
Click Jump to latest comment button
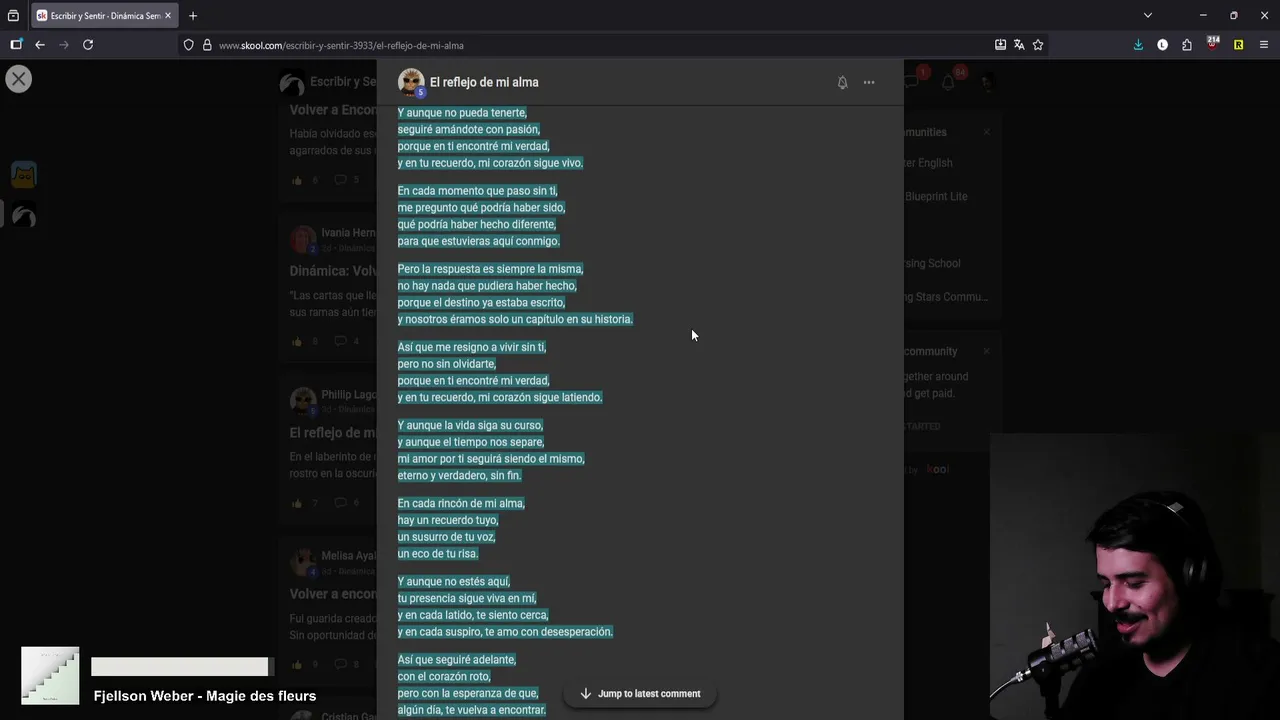pos(640,694)
